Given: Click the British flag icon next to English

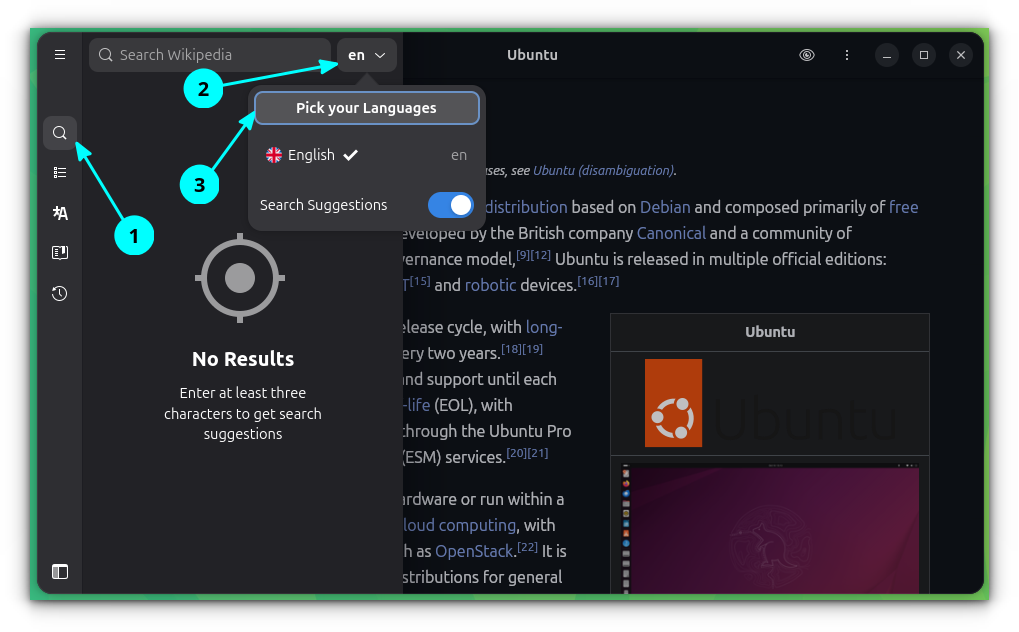Looking at the screenshot, I should point(273,155).
